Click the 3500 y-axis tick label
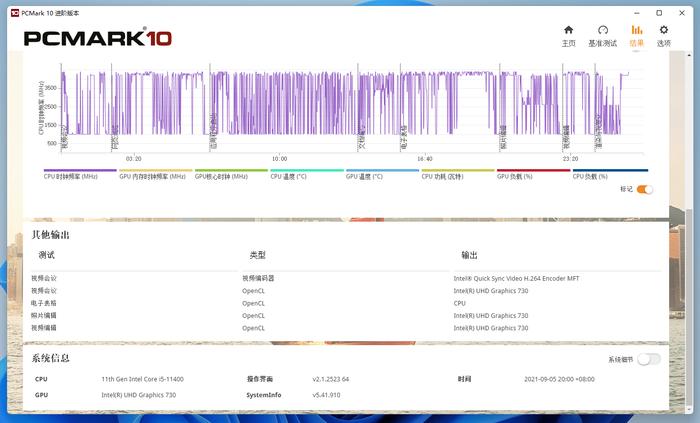Image resolution: width=700 pixels, height=423 pixels. pyautogui.click(x=51, y=88)
